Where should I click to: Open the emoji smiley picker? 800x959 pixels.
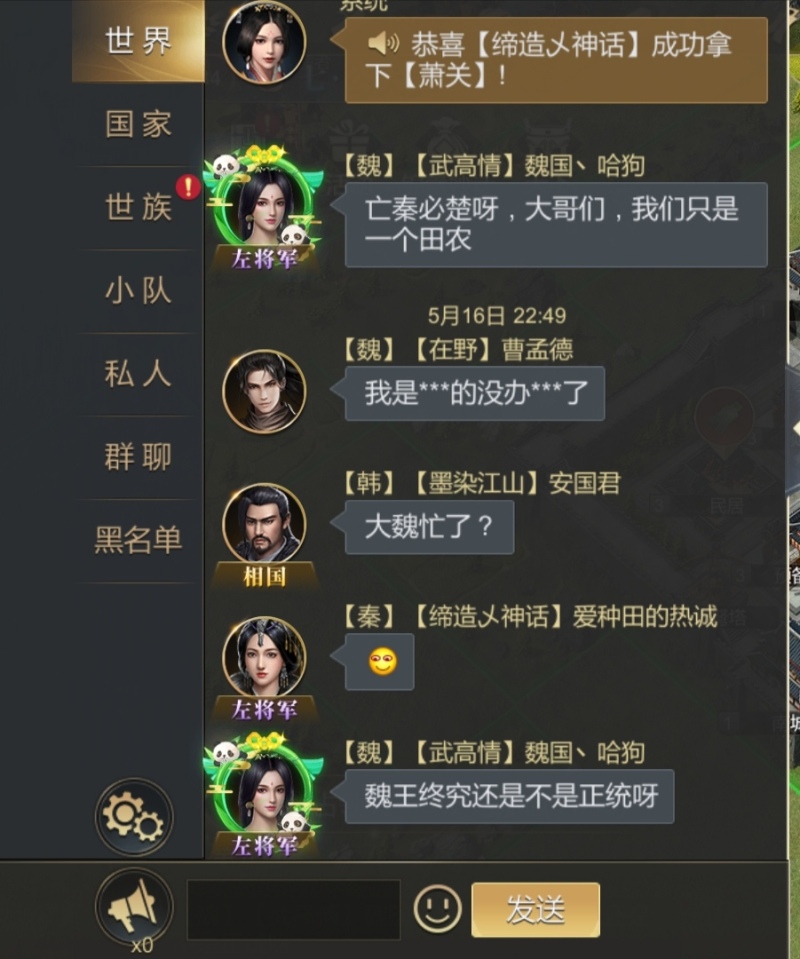tap(437, 909)
